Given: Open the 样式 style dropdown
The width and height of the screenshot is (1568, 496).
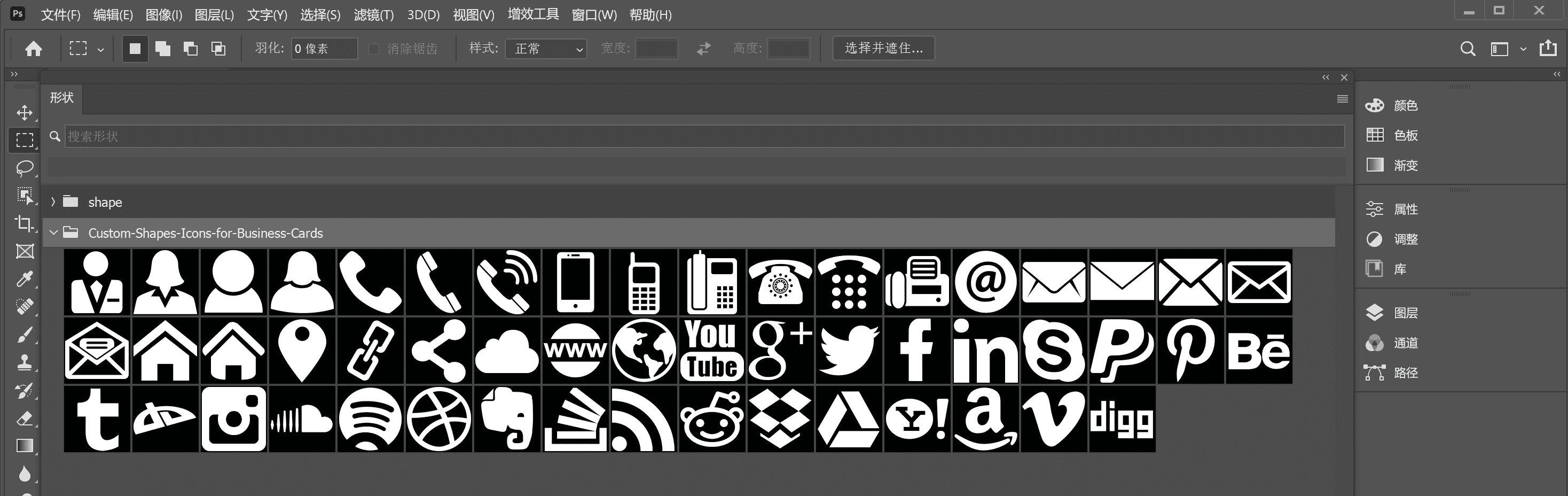Looking at the screenshot, I should (546, 49).
